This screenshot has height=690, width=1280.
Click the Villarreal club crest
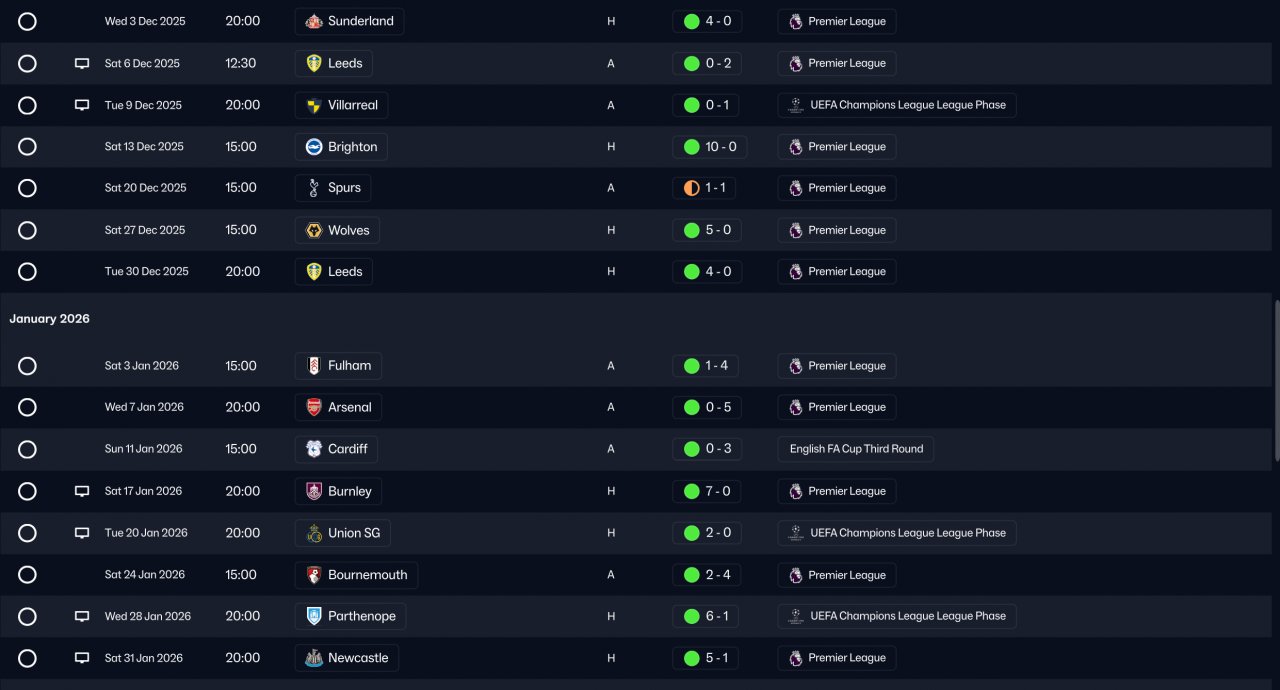[x=314, y=105]
